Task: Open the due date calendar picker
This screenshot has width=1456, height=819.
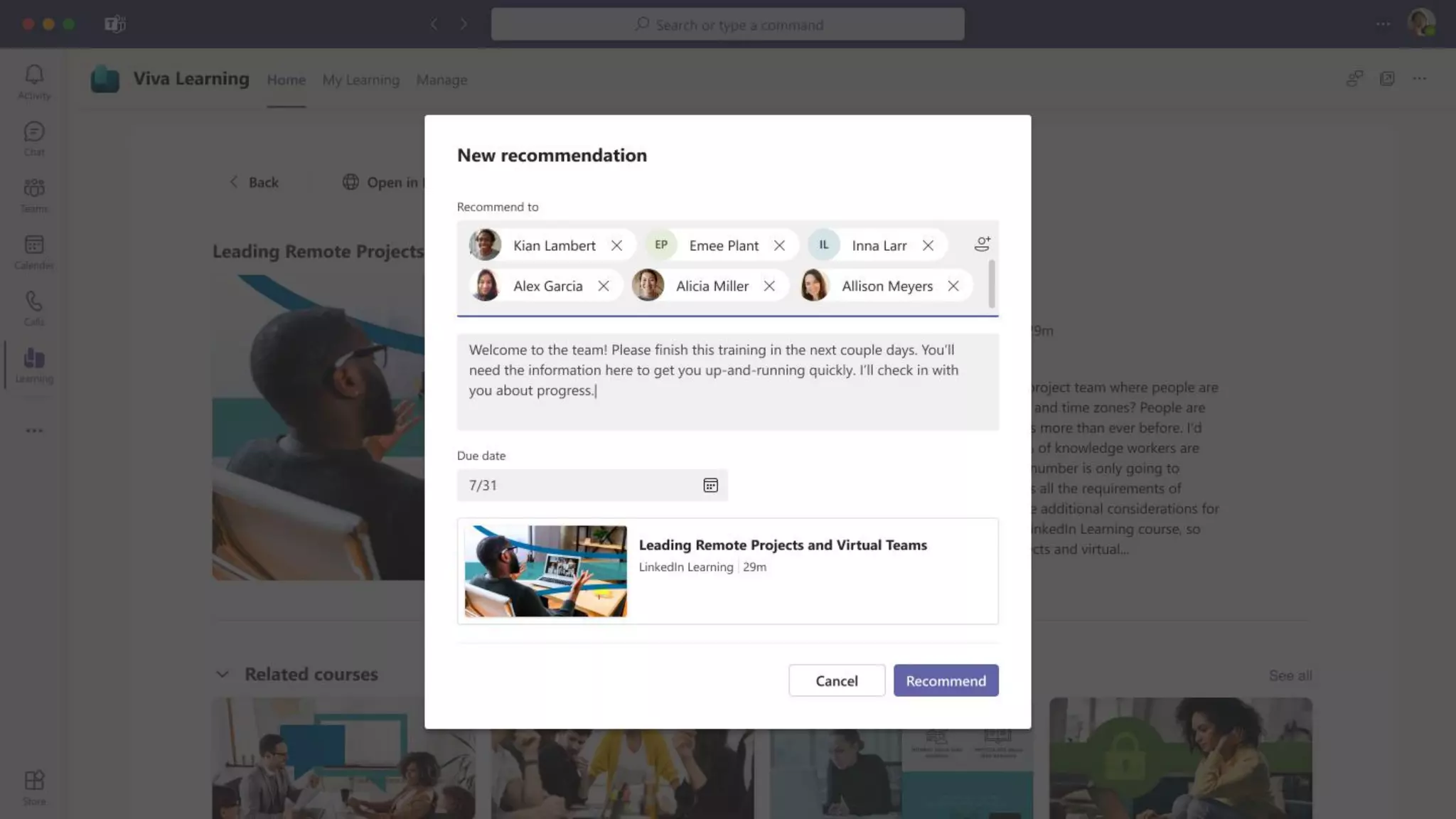Action: pyautogui.click(x=710, y=486)
